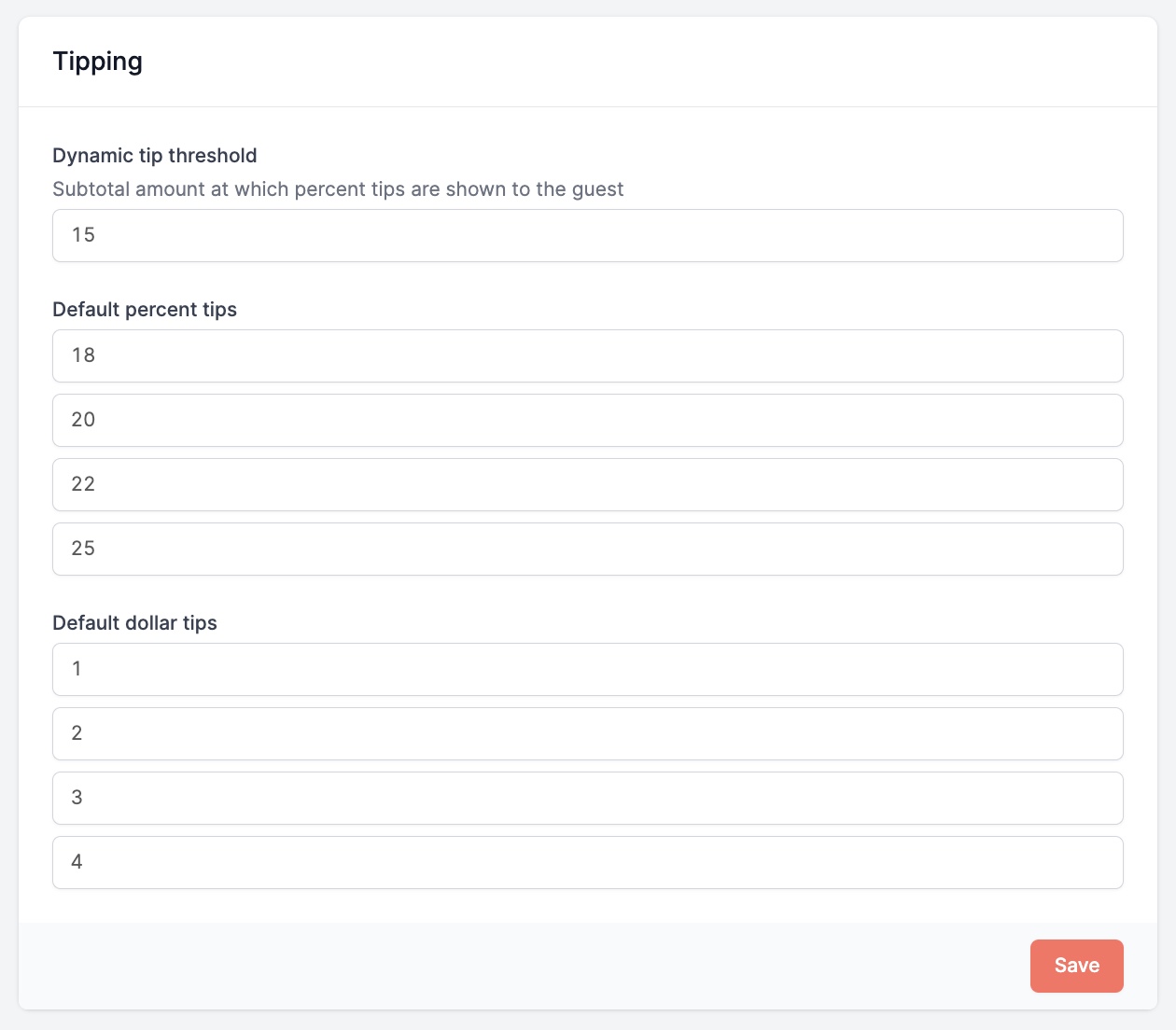Click the empty header area right of Tipping

(653, 62)
